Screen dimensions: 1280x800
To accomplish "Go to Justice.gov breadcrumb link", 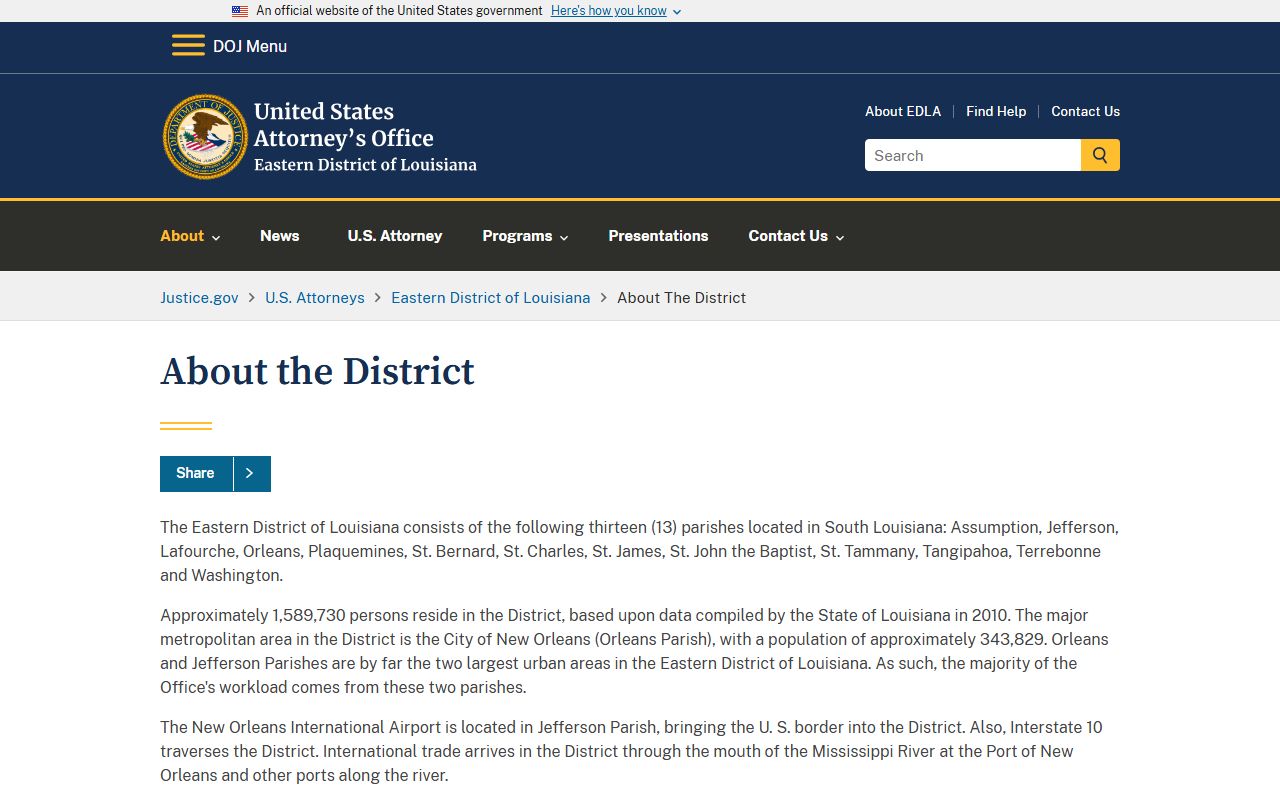I will (x=199, y=298).
